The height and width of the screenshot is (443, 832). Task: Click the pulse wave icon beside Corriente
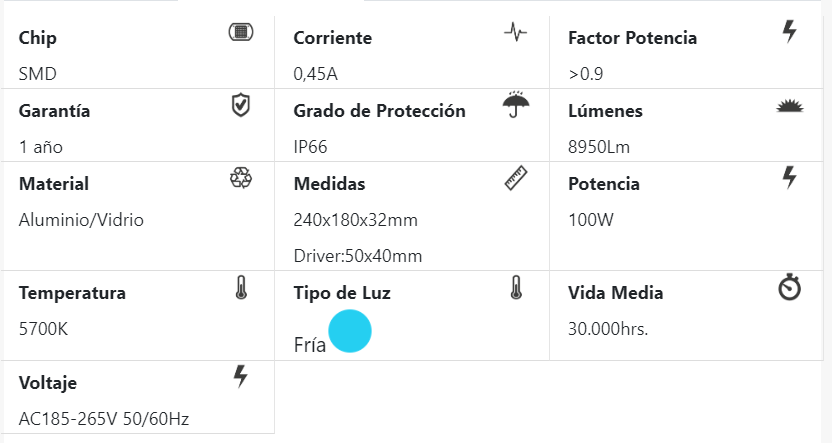(x=515, y=32)
